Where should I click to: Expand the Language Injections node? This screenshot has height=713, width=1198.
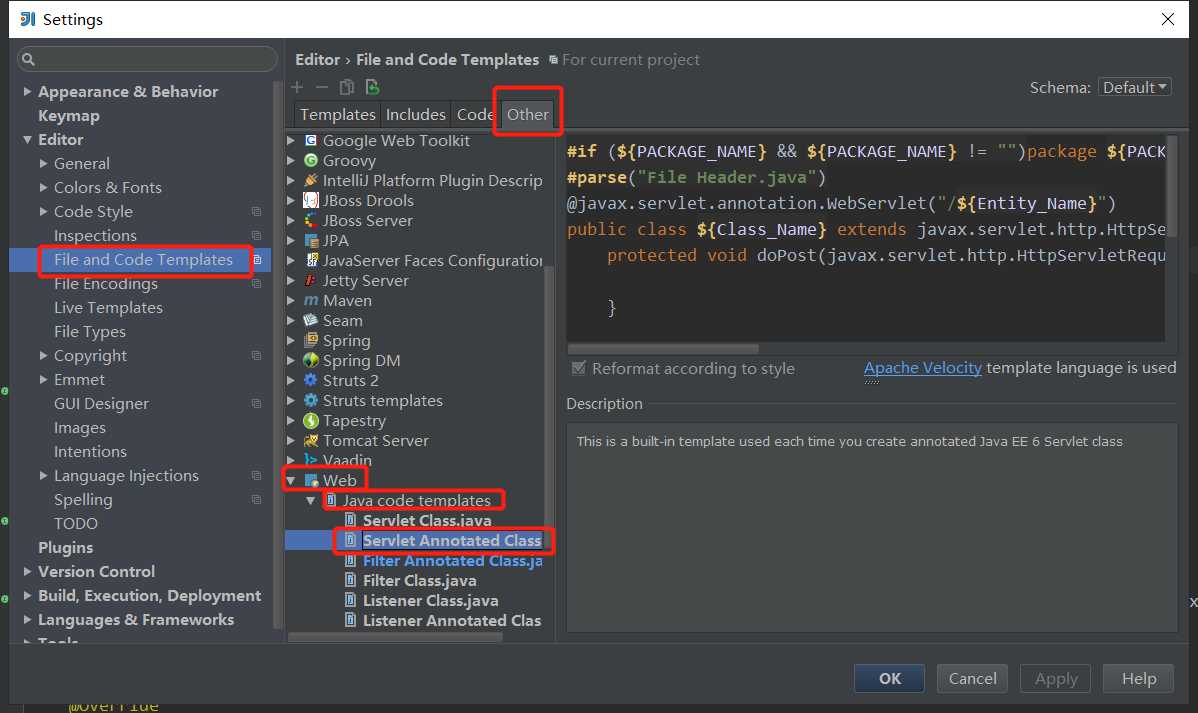[44, 475]
